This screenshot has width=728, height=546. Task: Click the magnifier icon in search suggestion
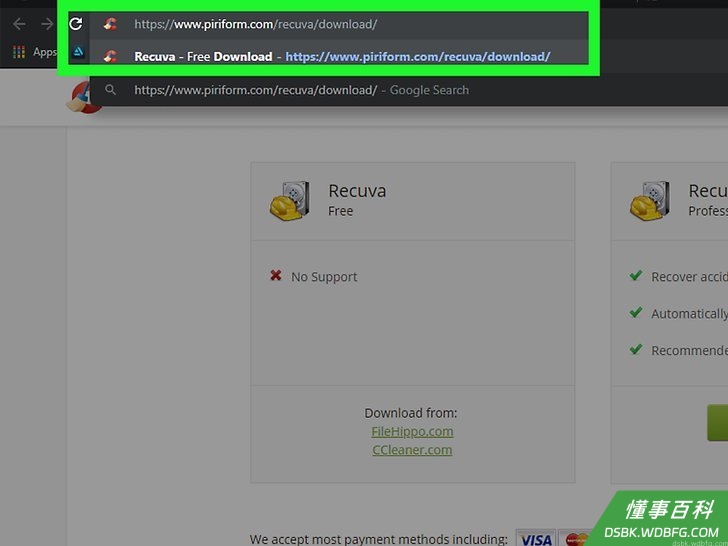click(110, 90)
